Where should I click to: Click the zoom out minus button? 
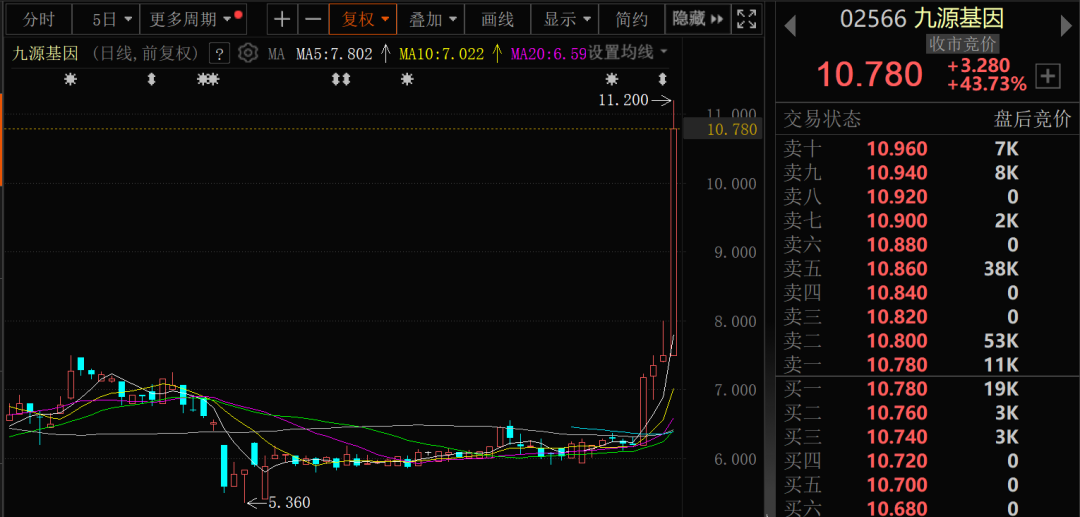click(x=313, y=19)
